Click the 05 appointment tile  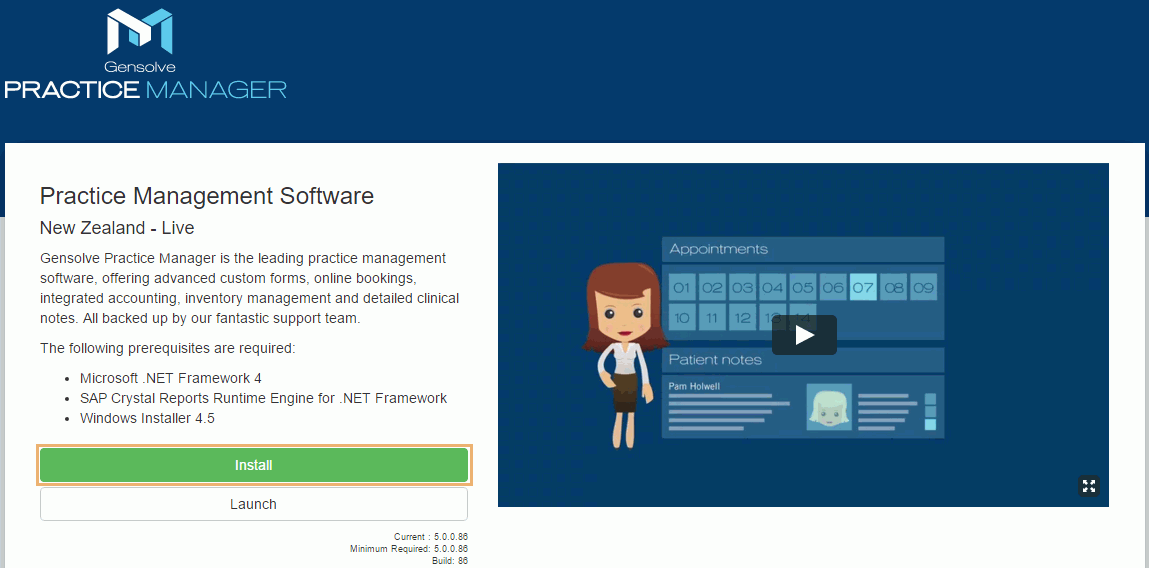point(803,287)
